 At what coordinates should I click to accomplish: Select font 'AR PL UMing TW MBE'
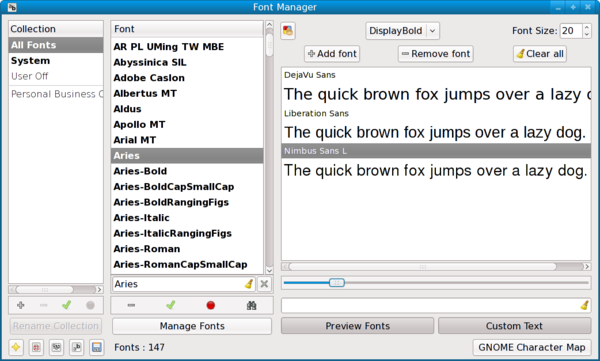[x=187, y=47]
